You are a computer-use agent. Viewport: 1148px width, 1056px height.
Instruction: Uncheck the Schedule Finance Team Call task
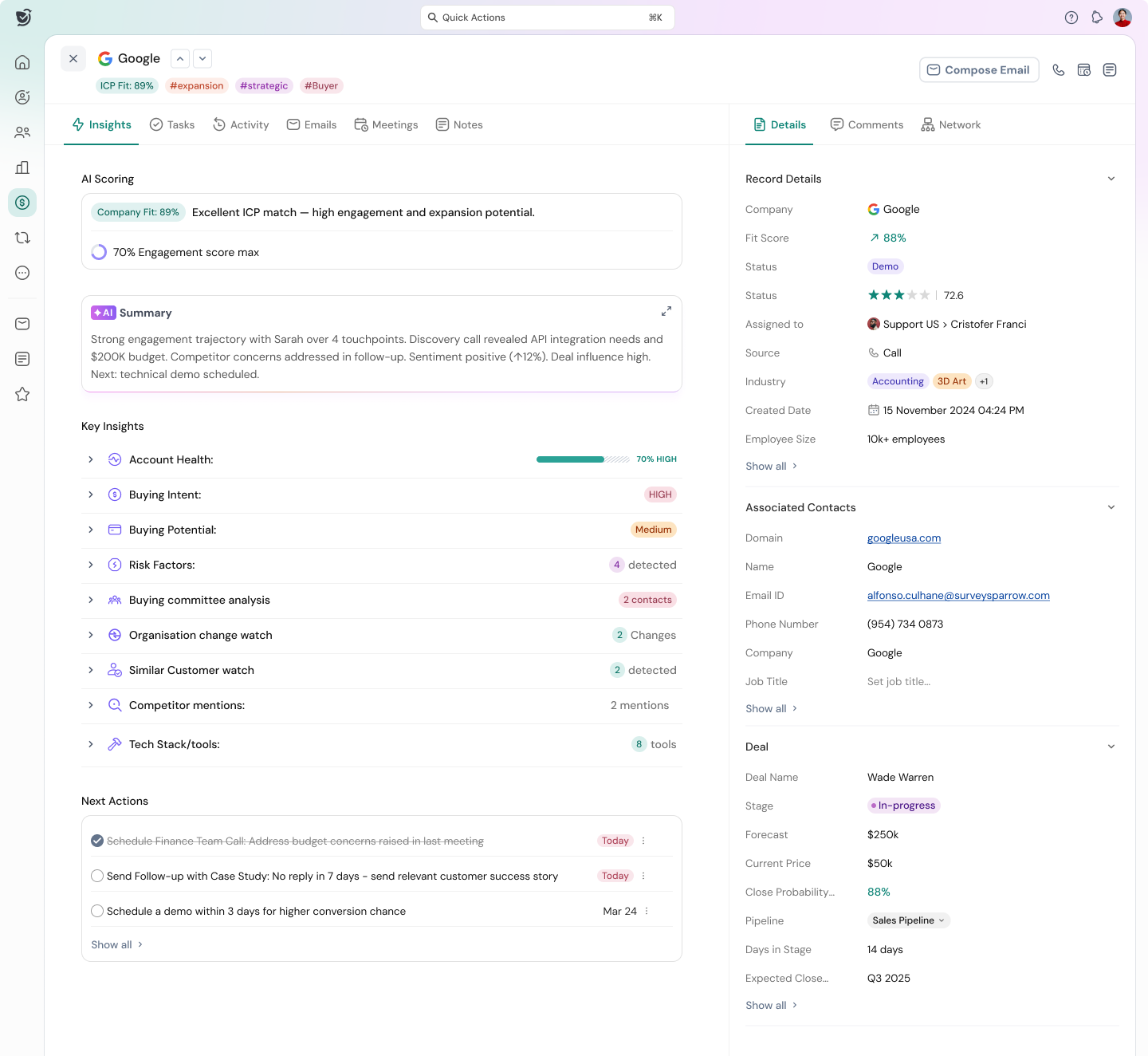(x=97, y=841)
